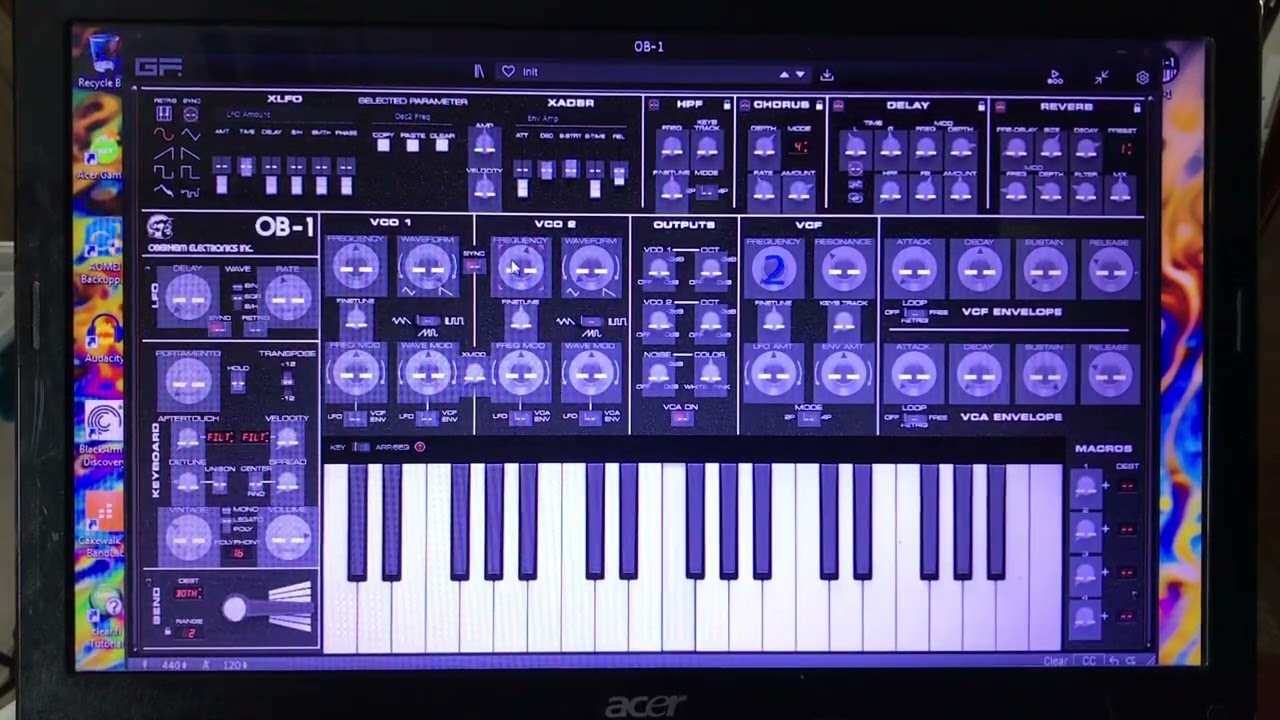Toggle the Chorus lock icon
This screenshot has height=720, width=1280.
coord(819,104)
